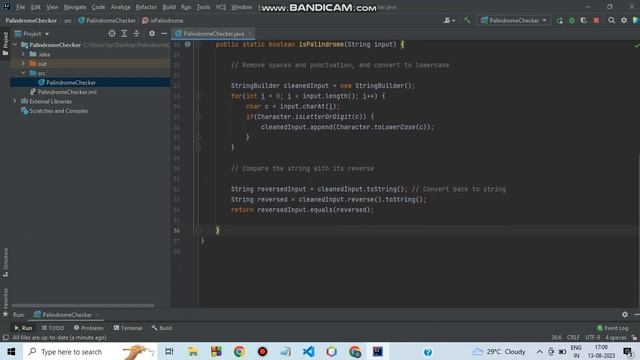Click the Build hammer icon in toolbar
640x360 pixels.
(x=467, y=20)
